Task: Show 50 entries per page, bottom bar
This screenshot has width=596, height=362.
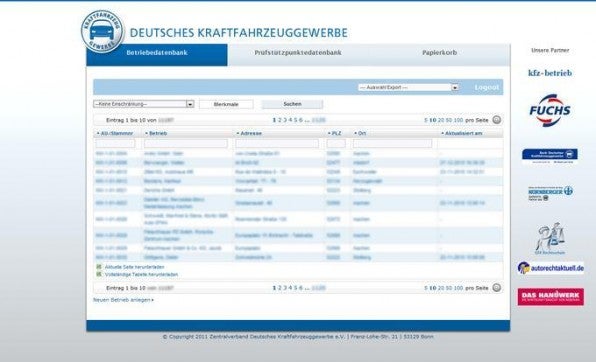Action: click(x=449, y=288)
